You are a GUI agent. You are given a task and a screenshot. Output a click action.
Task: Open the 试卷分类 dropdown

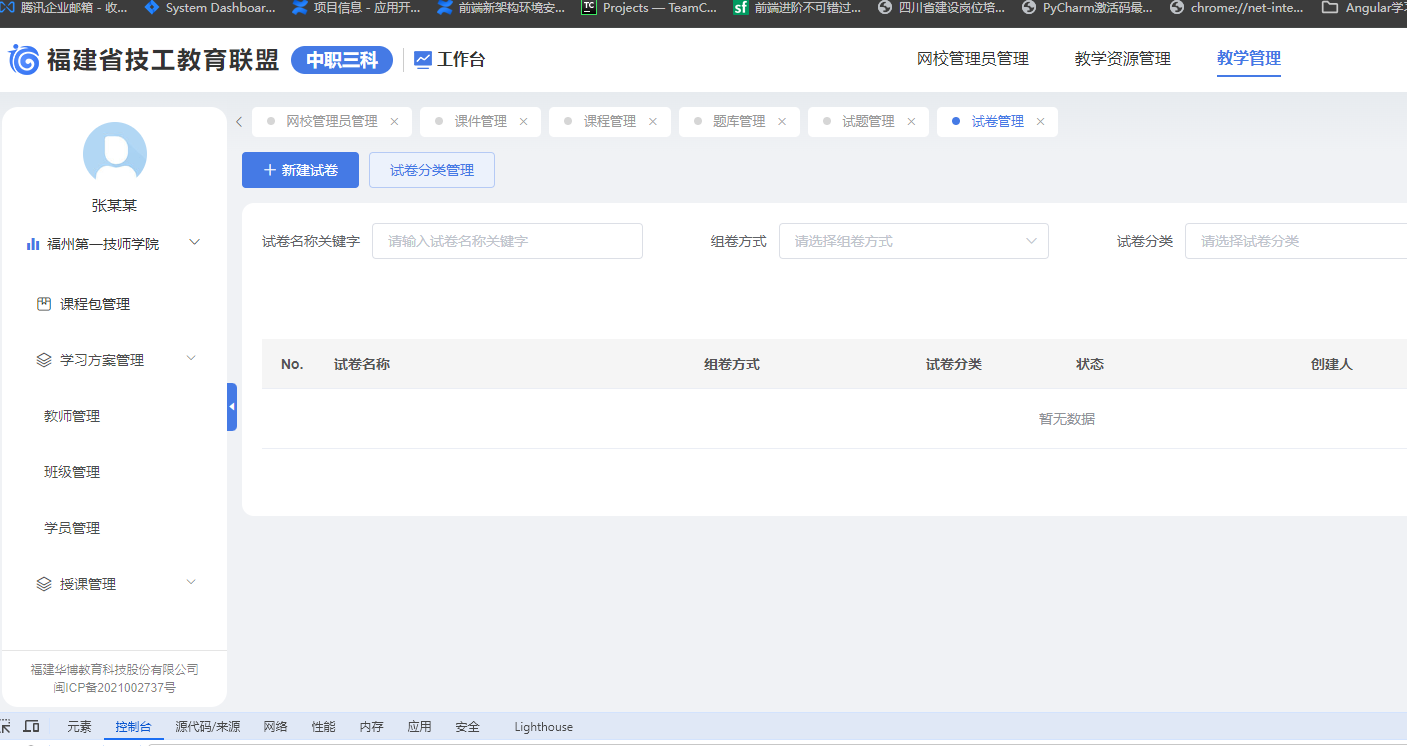(1296, 241)
